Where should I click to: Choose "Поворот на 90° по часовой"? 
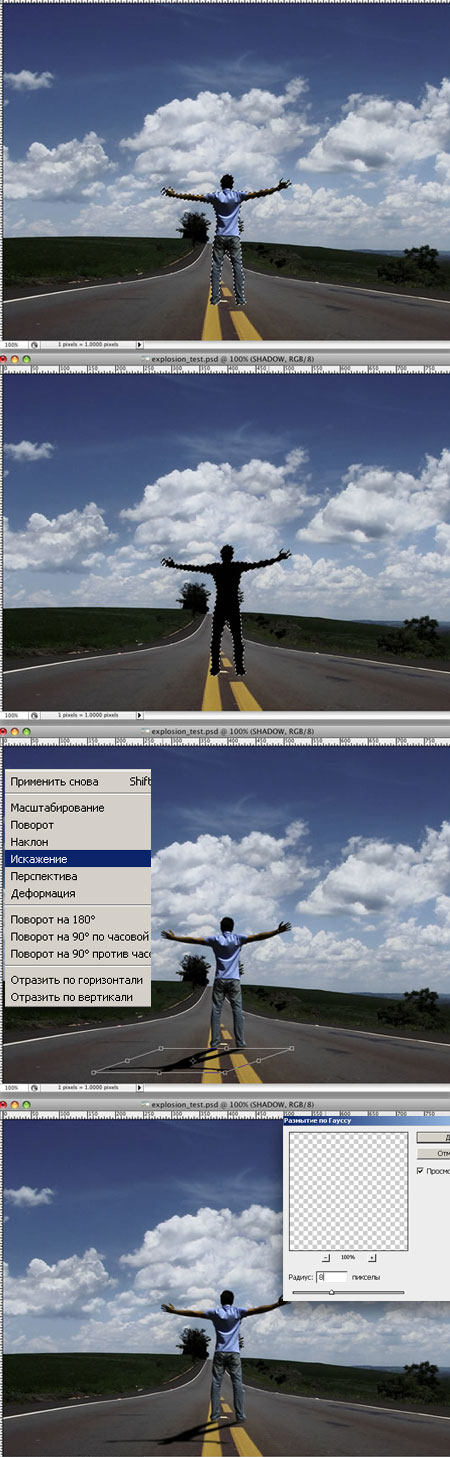click(x=76, y=937)
